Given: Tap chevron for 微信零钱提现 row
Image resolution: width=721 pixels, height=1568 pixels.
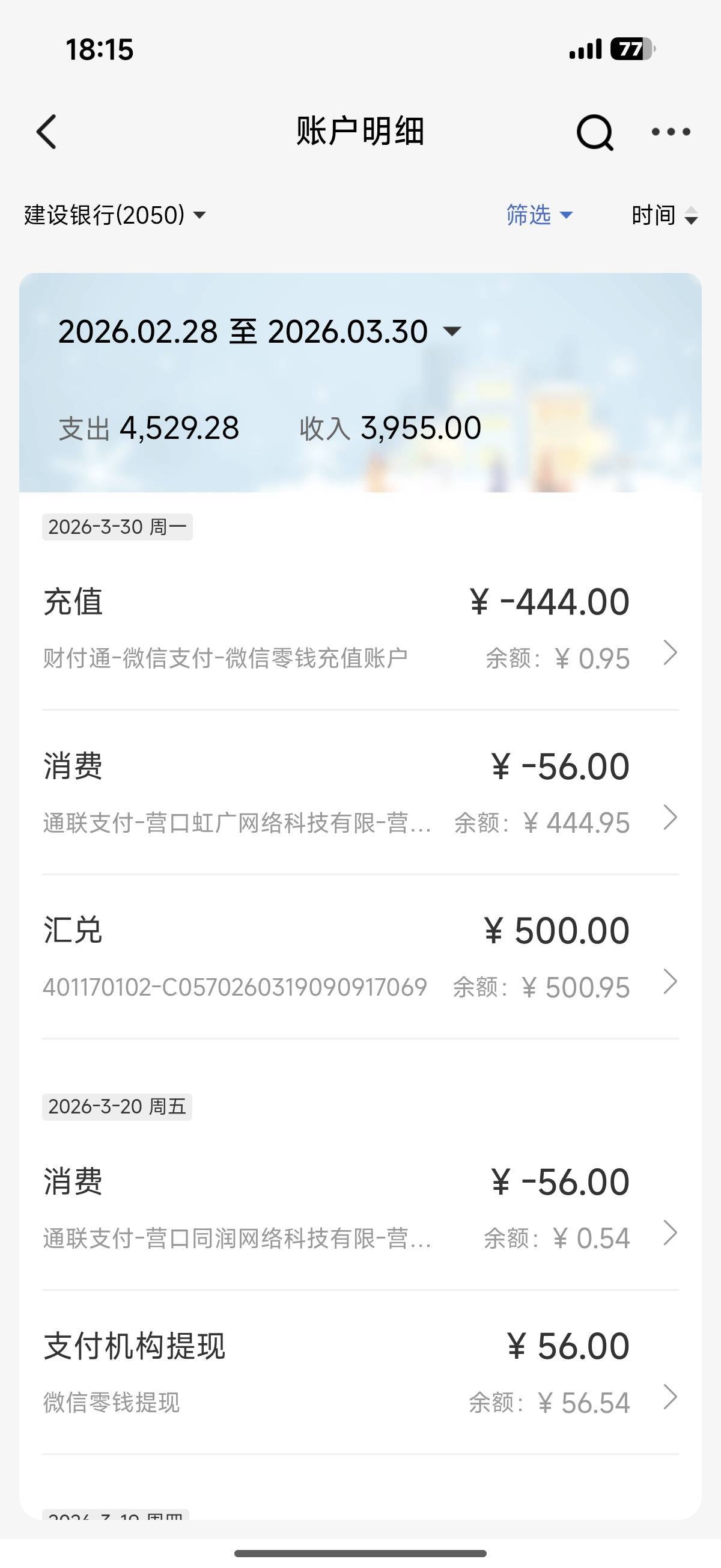Looking at the screenshot, I should [x=670, y=1398].
